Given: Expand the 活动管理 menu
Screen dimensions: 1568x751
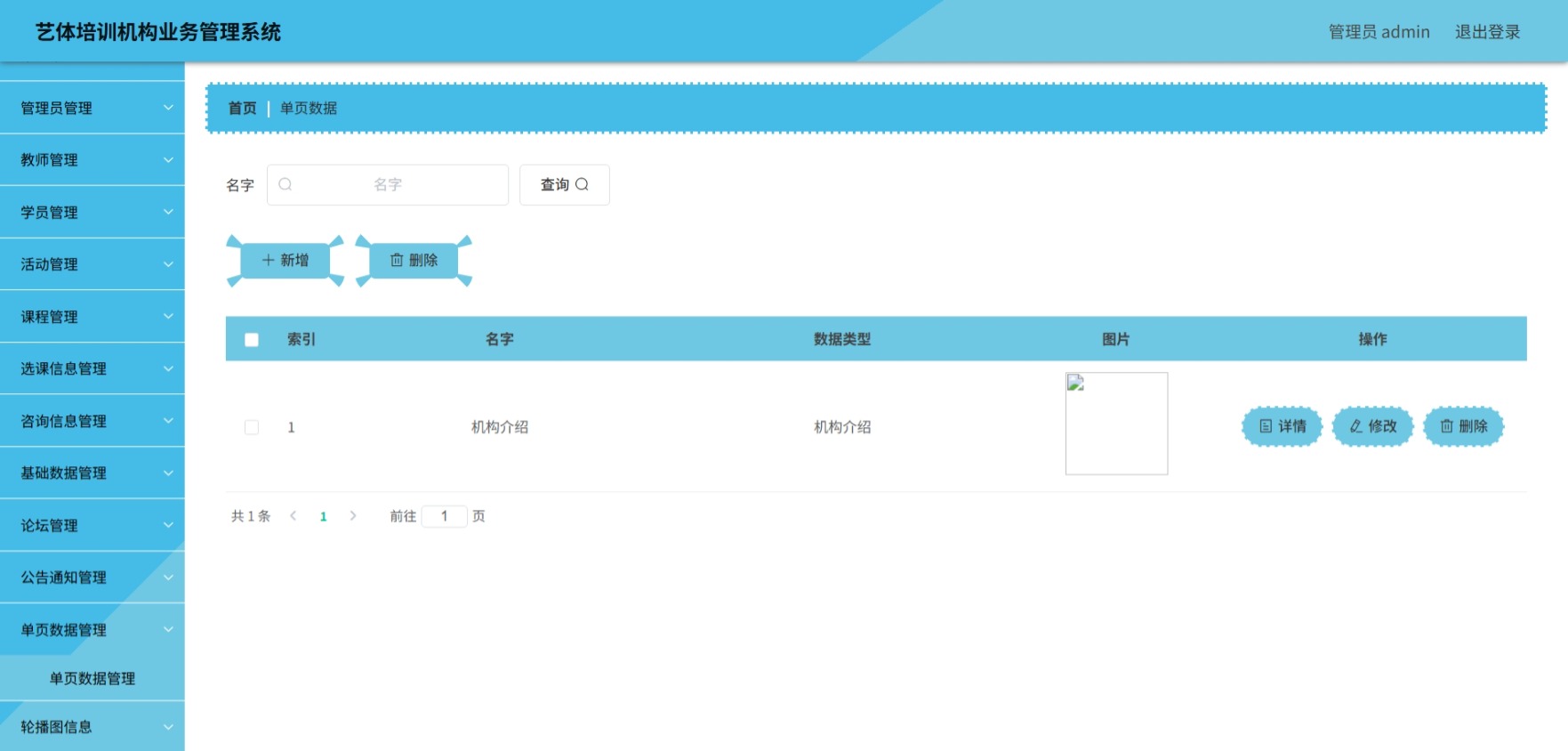Looking at the screenshot, I should [92, 264].
